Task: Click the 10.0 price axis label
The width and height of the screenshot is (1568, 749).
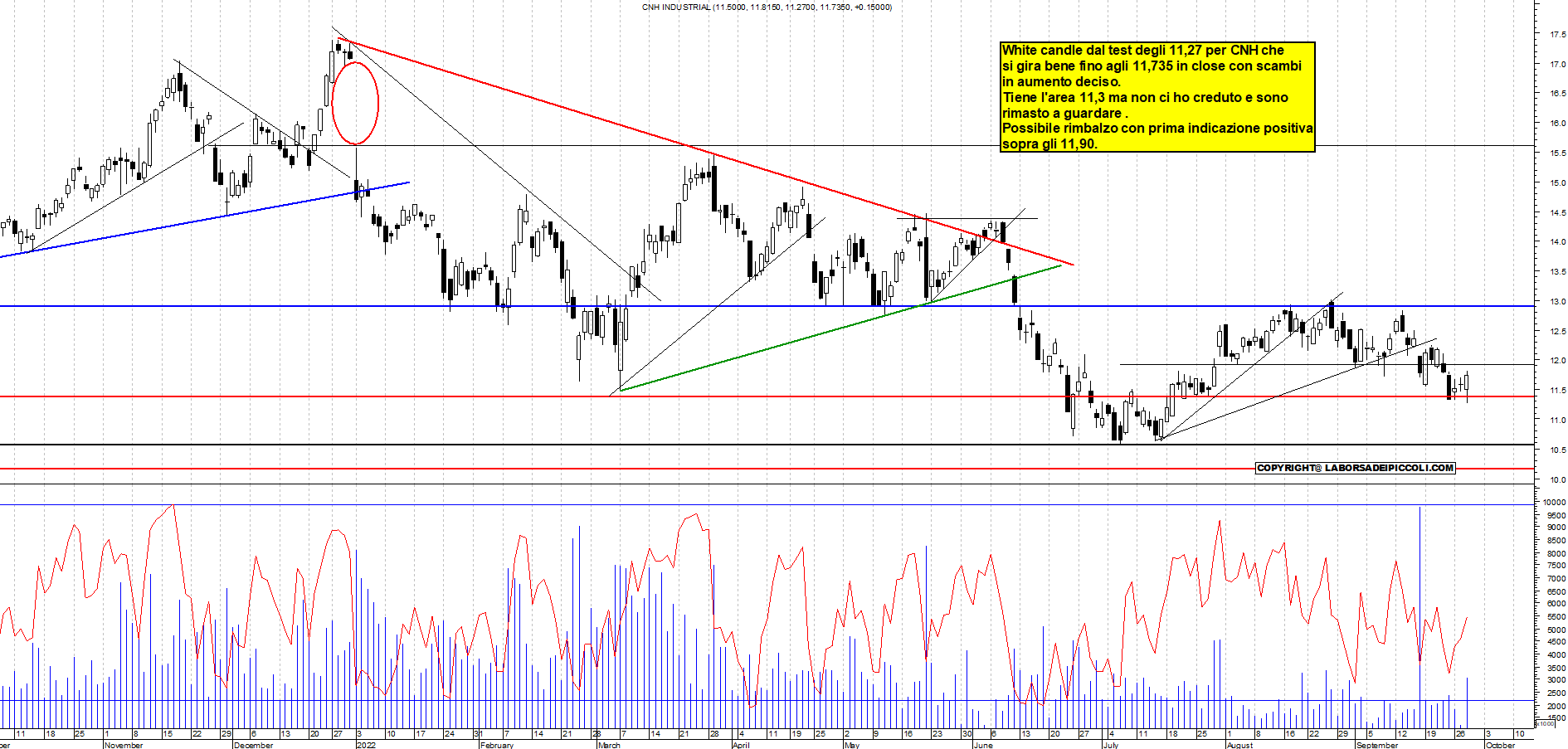Action: point(1557,480)
